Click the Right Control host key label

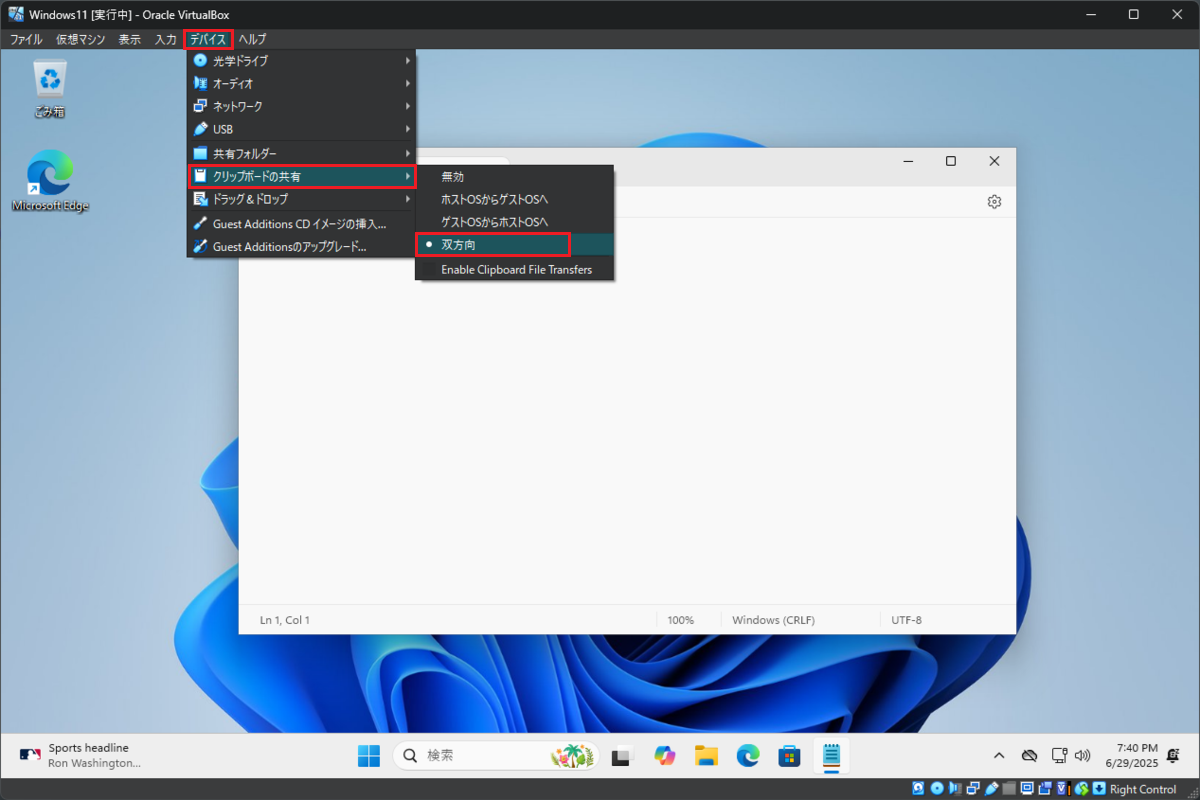click(1143, 789)
